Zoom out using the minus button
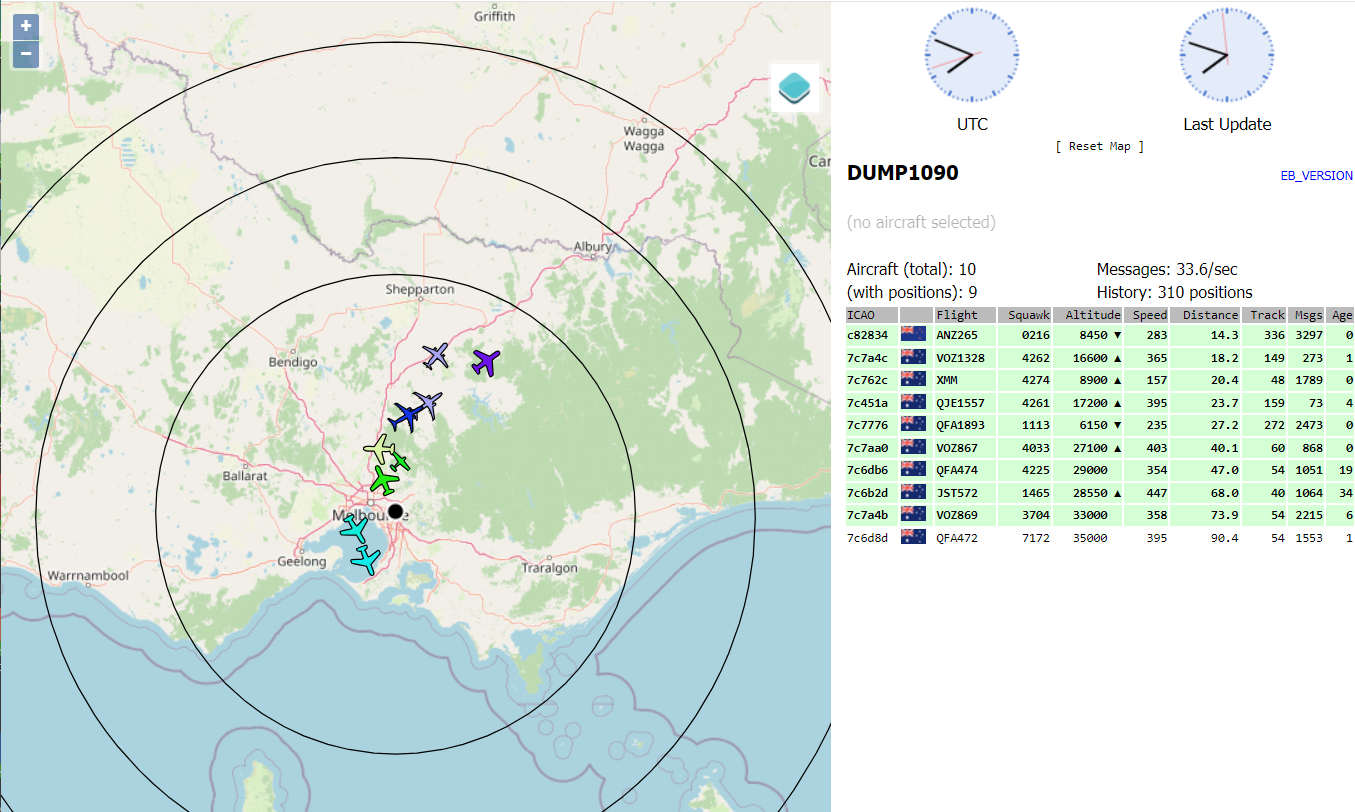The width and height of the screenshot is (1355, 812). tap(25, 53)
